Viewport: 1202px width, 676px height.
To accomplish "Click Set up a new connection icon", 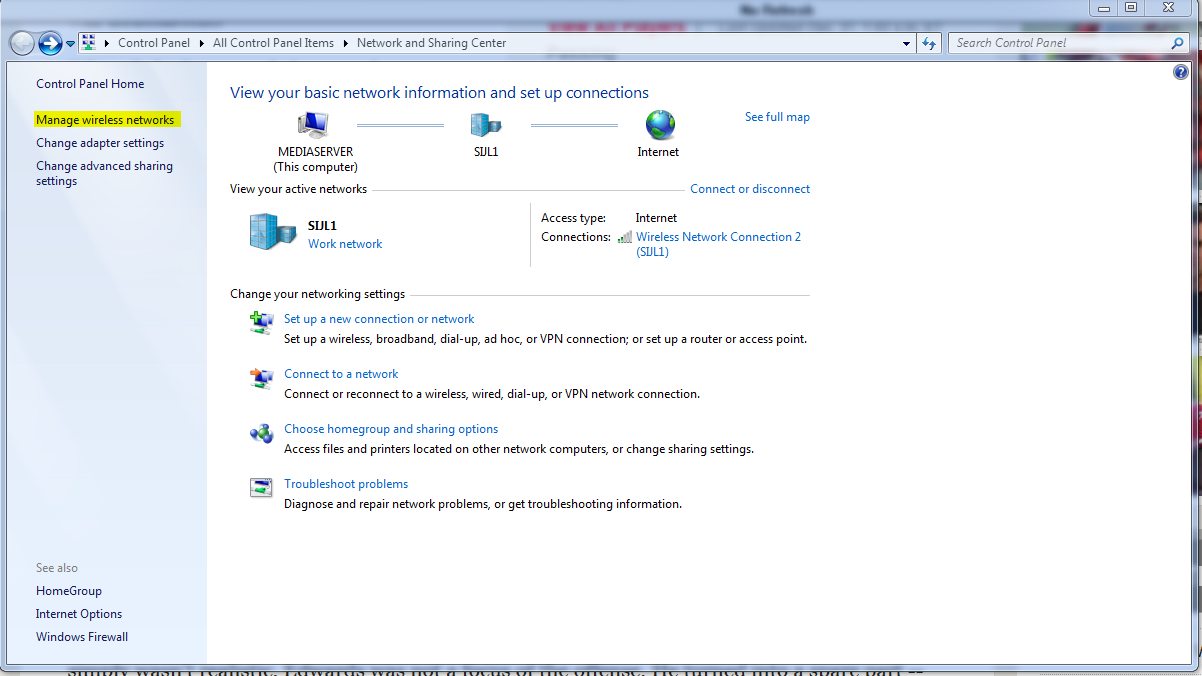I will 261,323.
